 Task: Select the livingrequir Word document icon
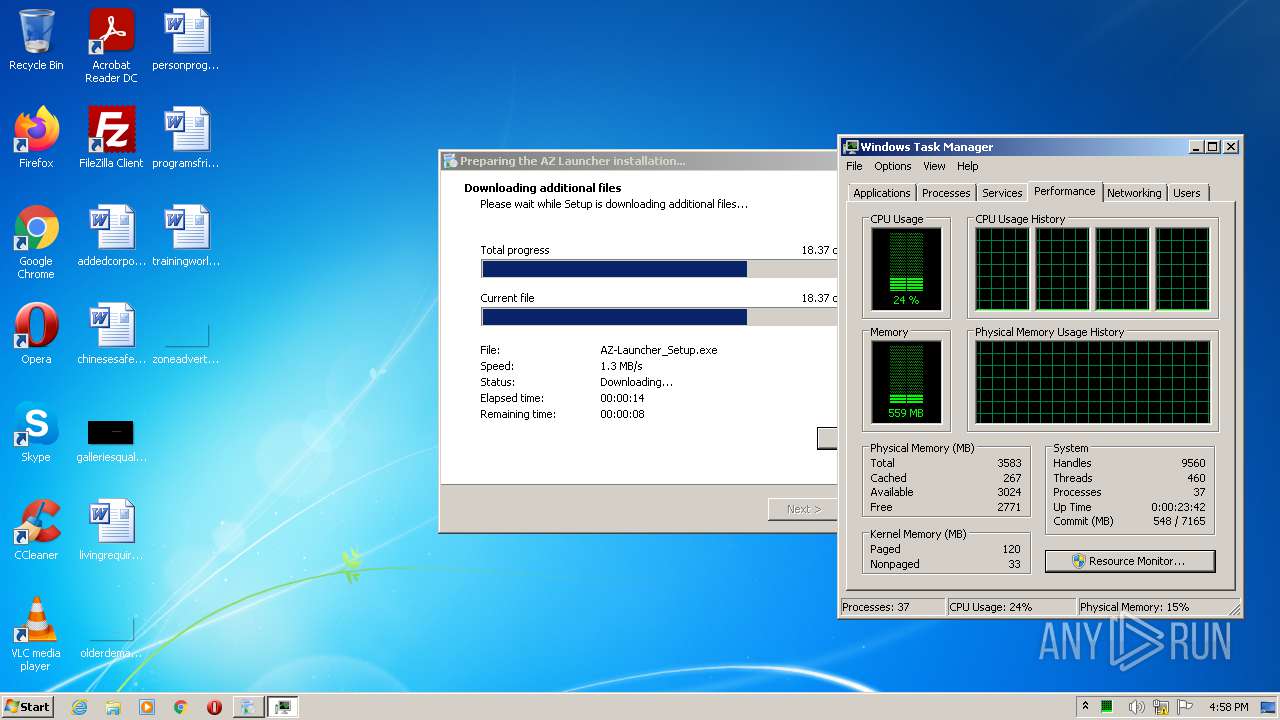(x=111, y=530)
